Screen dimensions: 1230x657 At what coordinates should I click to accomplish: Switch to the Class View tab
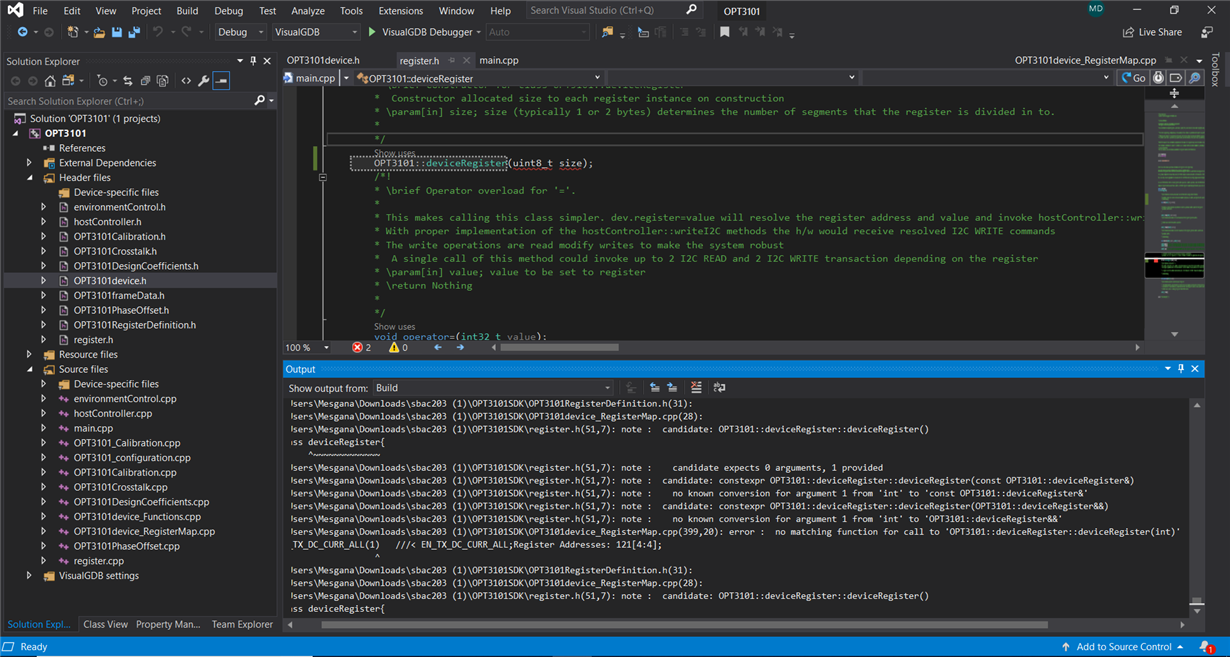pyautogui.click(x=105, y=624)
